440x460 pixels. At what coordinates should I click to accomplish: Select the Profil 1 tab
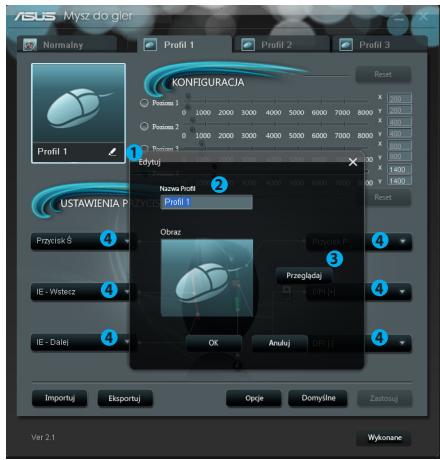[x=184, y=45]
